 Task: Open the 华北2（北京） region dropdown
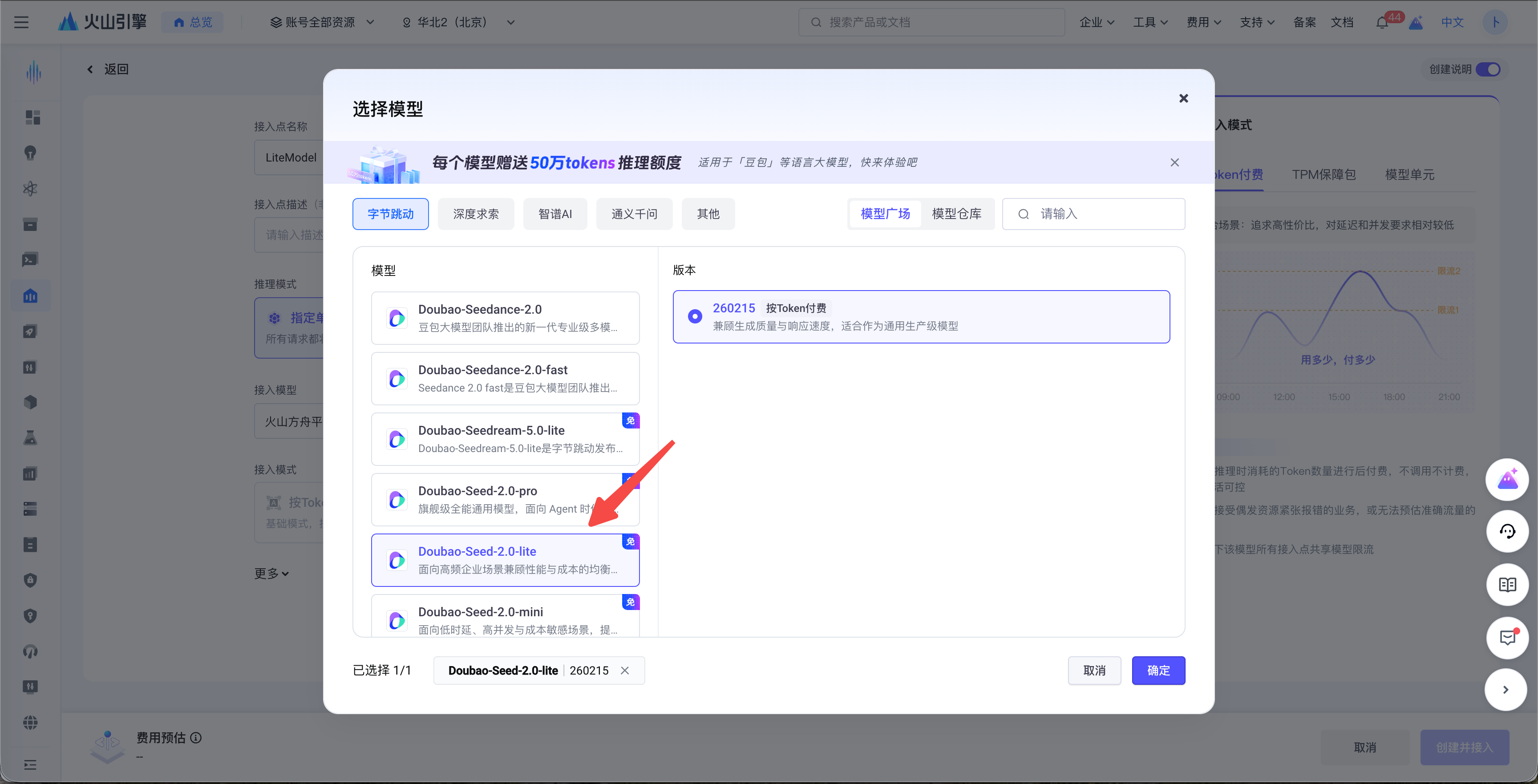(458, 22)
